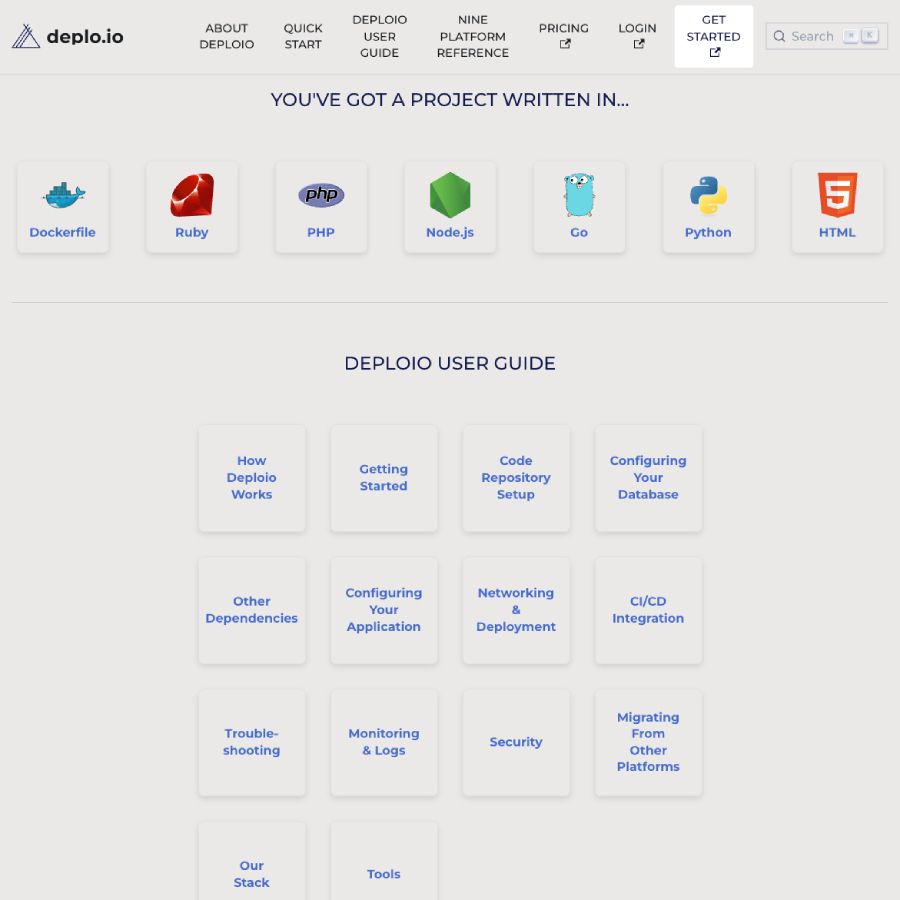Choose the Node.js hexagon icon

[x=450, y=195]
